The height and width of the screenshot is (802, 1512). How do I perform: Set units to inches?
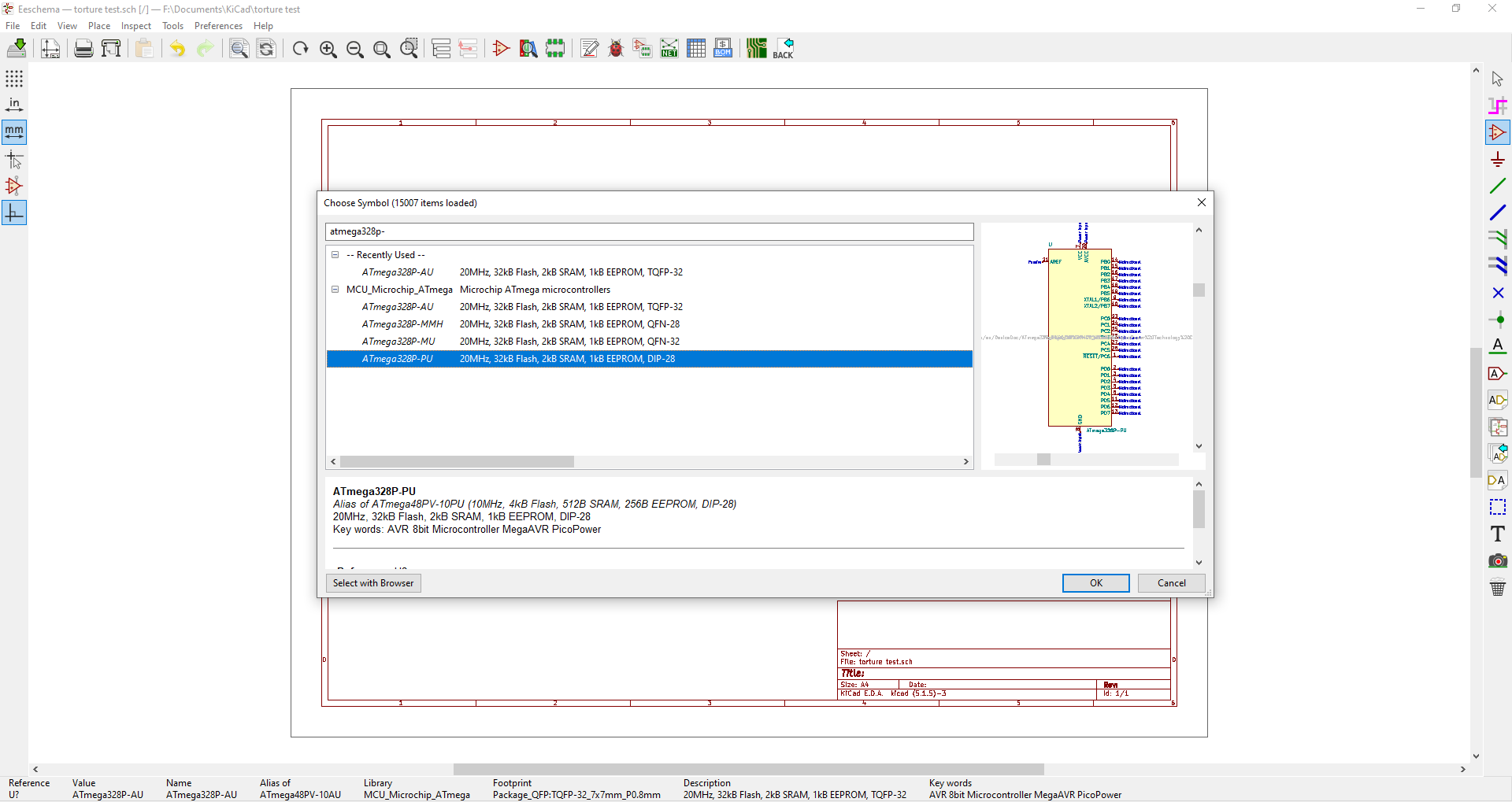[14, 105]
